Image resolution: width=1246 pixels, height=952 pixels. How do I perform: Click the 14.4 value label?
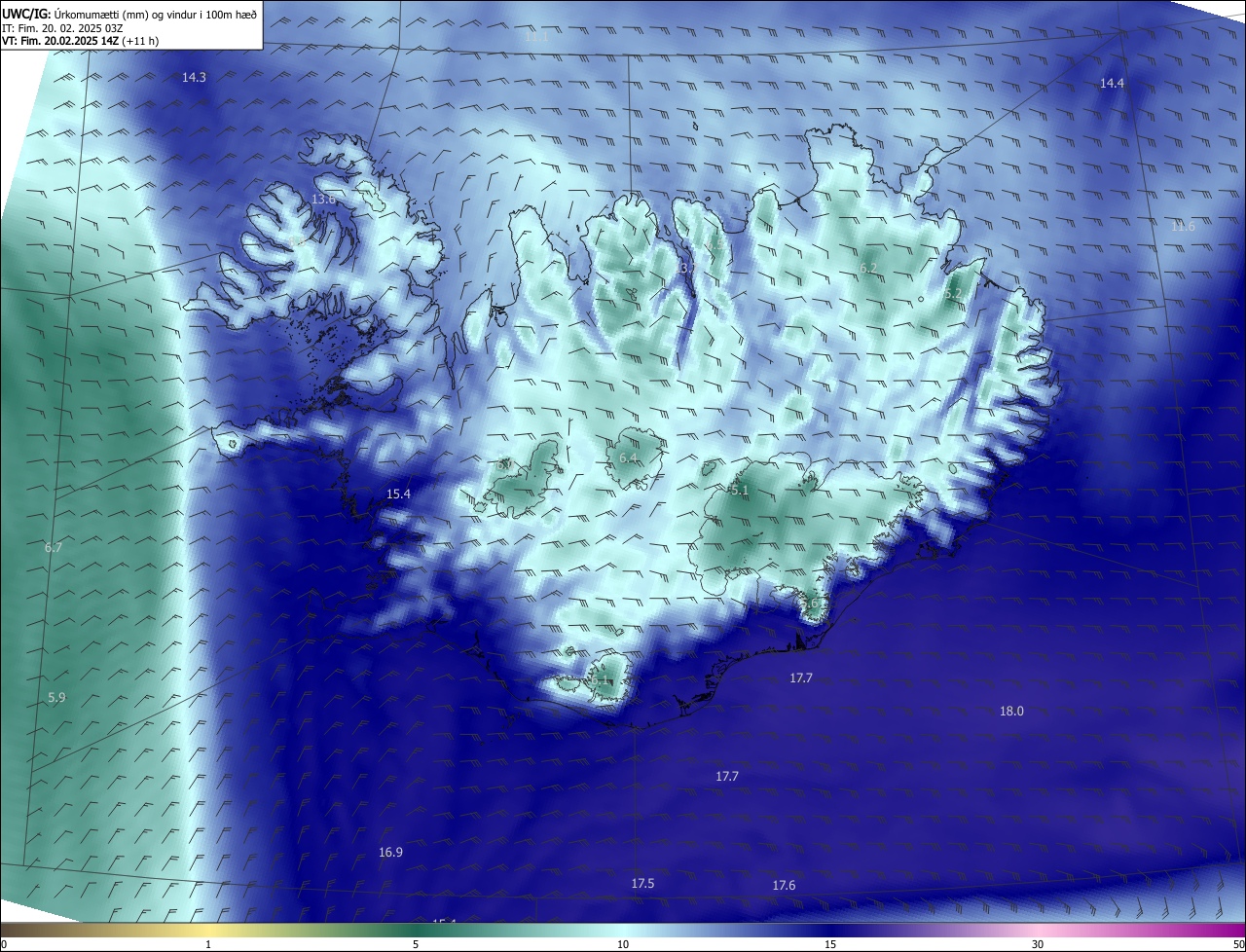1112,84
